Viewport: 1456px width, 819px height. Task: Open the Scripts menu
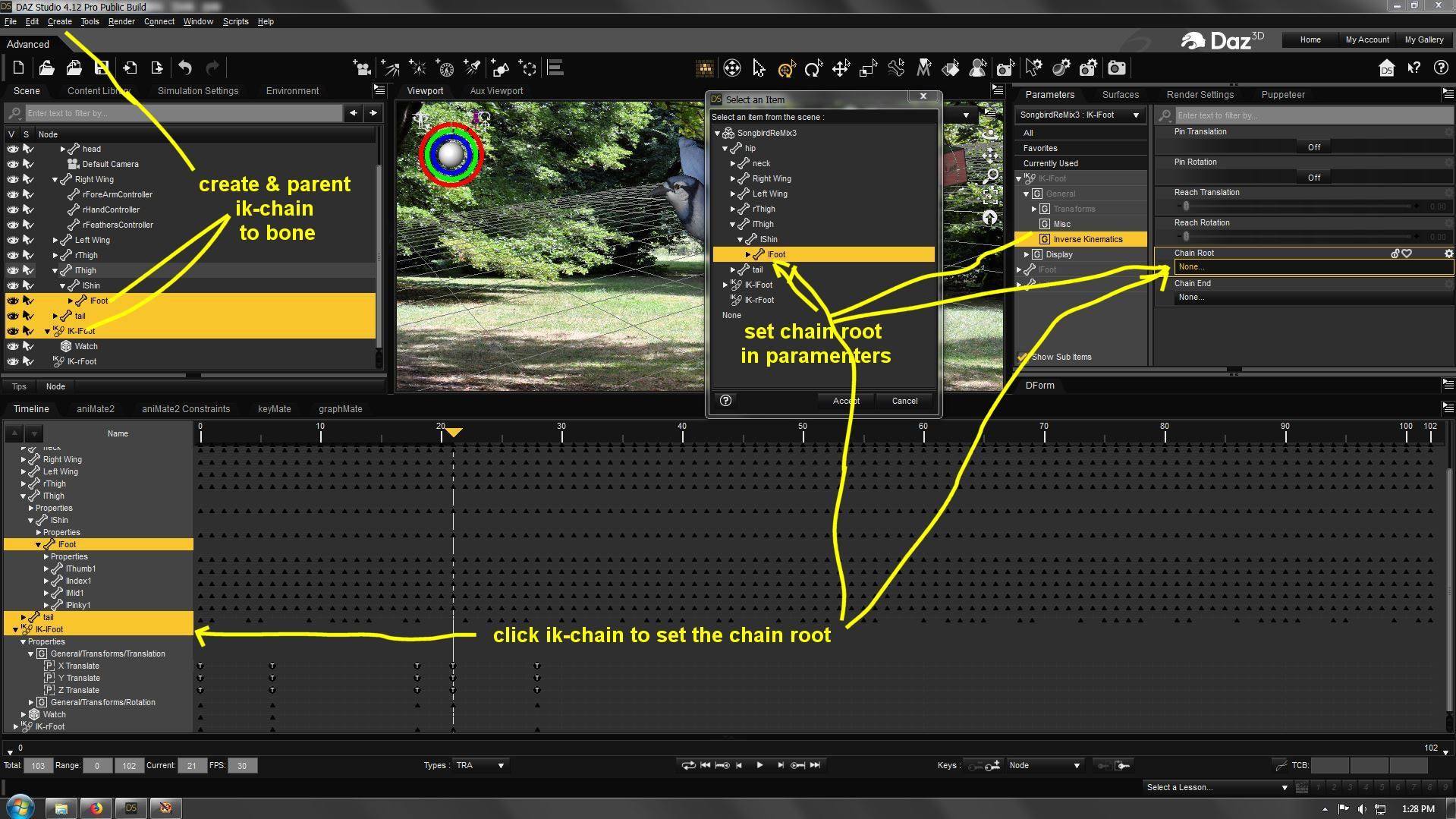tap(235, 21)
